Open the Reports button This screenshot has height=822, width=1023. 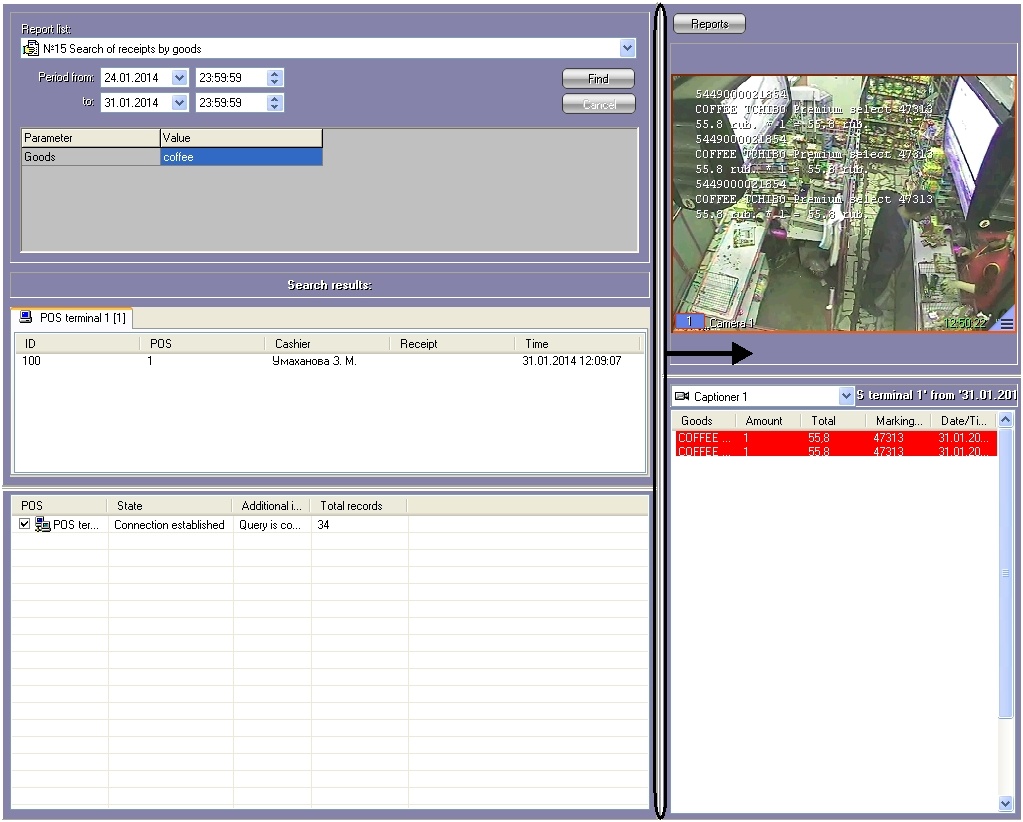pos(709,24)
